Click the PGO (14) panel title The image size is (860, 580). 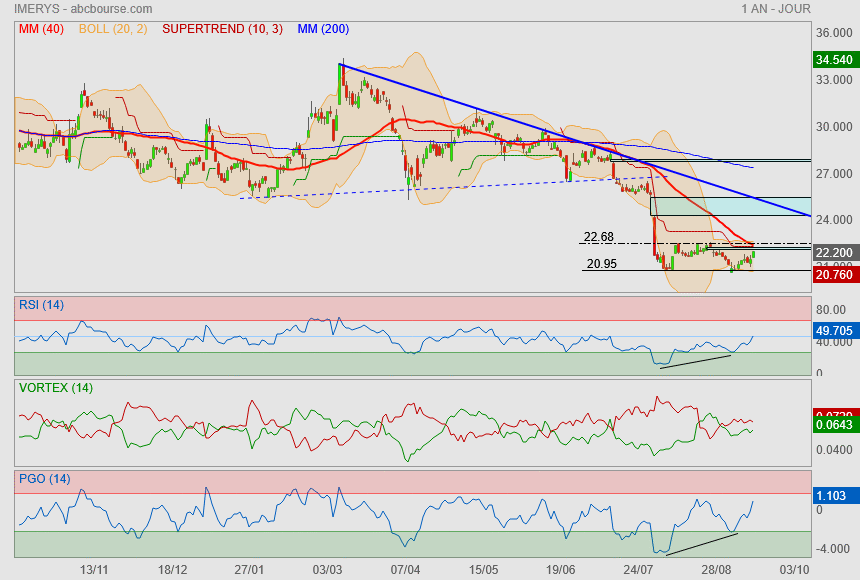point(44,478)
